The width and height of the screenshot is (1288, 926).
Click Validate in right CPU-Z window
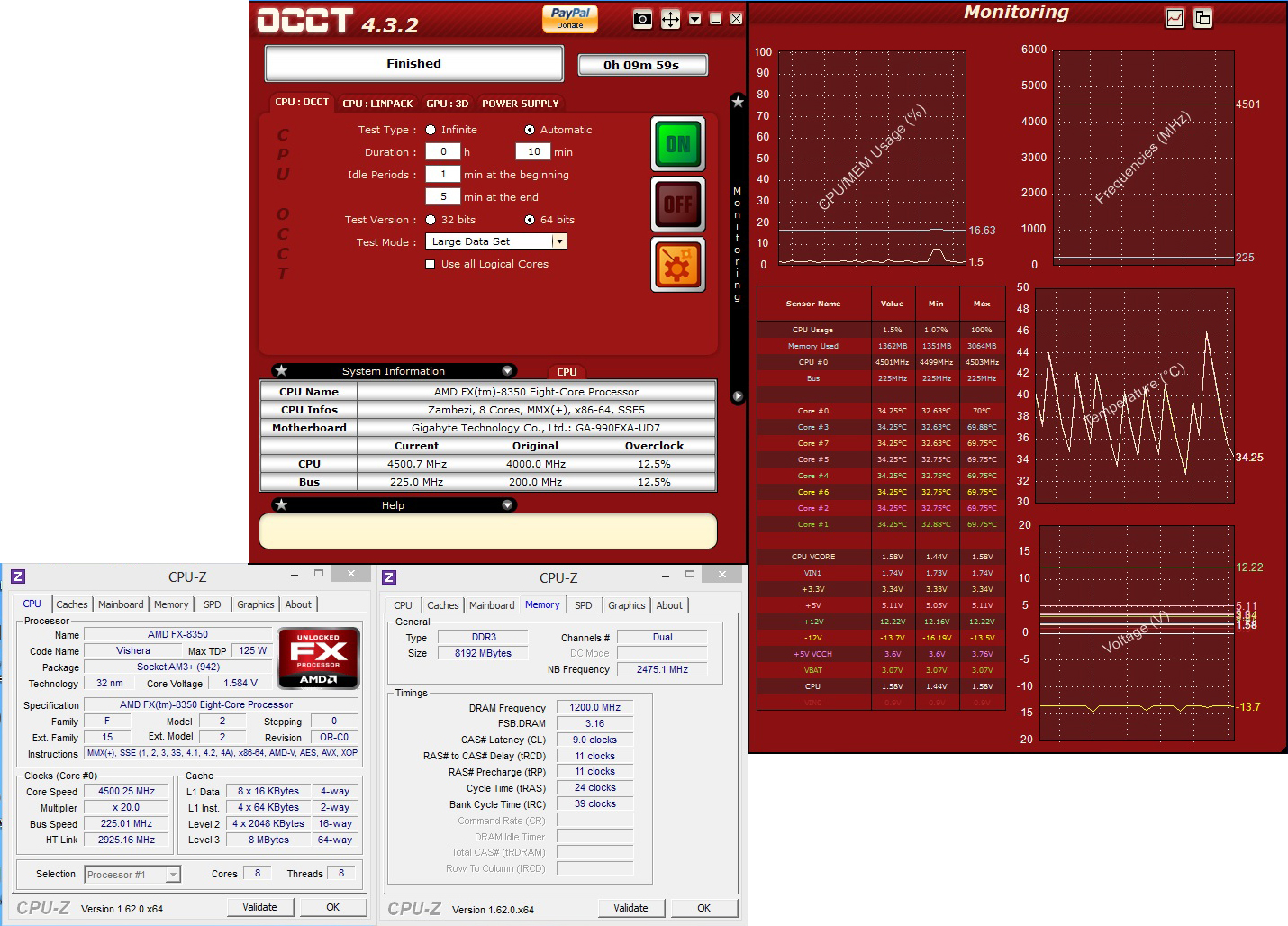630,908
